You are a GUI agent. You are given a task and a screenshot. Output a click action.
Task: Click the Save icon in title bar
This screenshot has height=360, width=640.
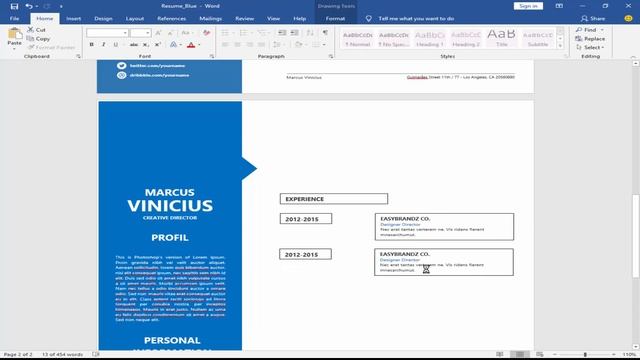pos(14,6)
